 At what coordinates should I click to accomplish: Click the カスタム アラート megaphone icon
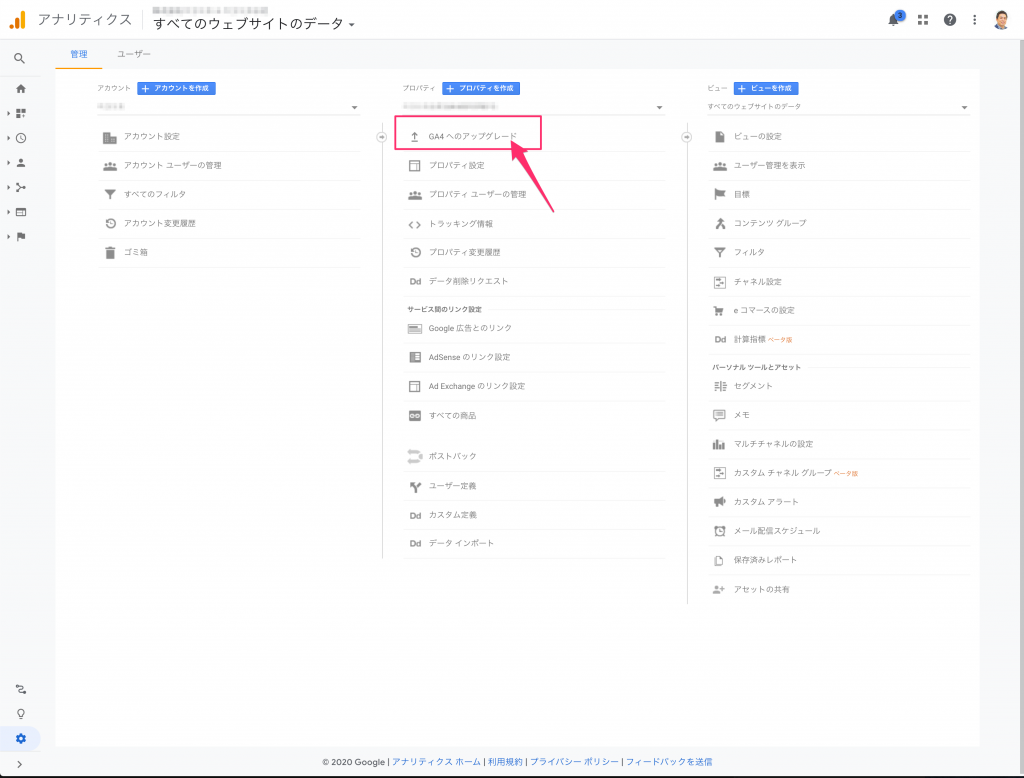(x=719, y=502)
